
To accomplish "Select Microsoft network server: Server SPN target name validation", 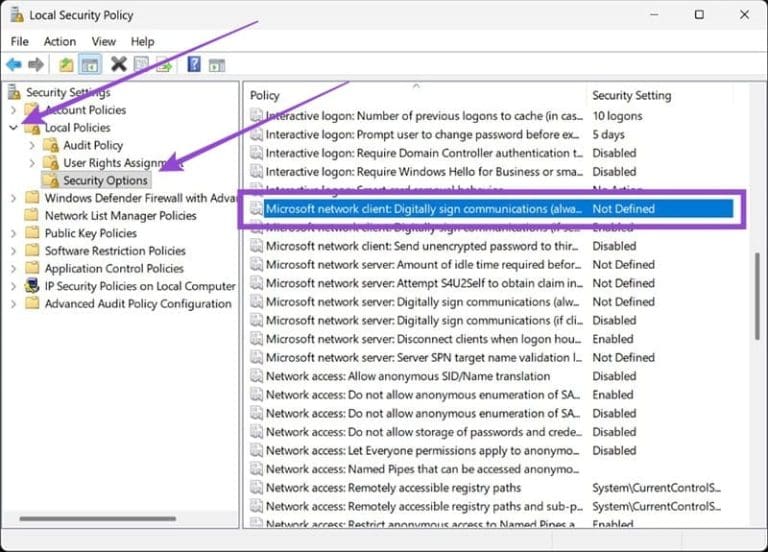I will coord(424,358).
